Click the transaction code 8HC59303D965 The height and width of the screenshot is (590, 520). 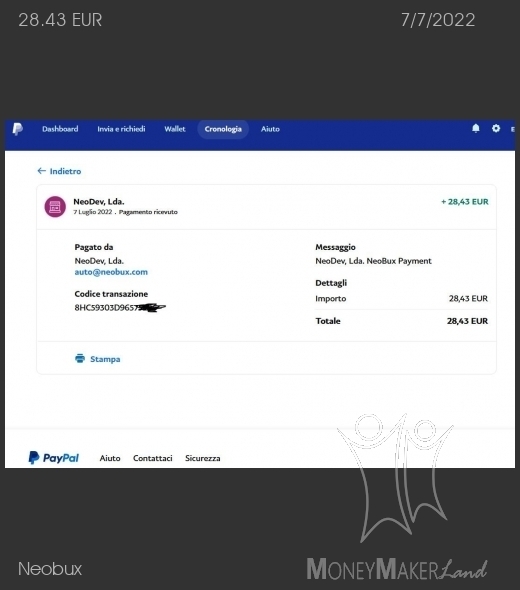tap(120, 308)
